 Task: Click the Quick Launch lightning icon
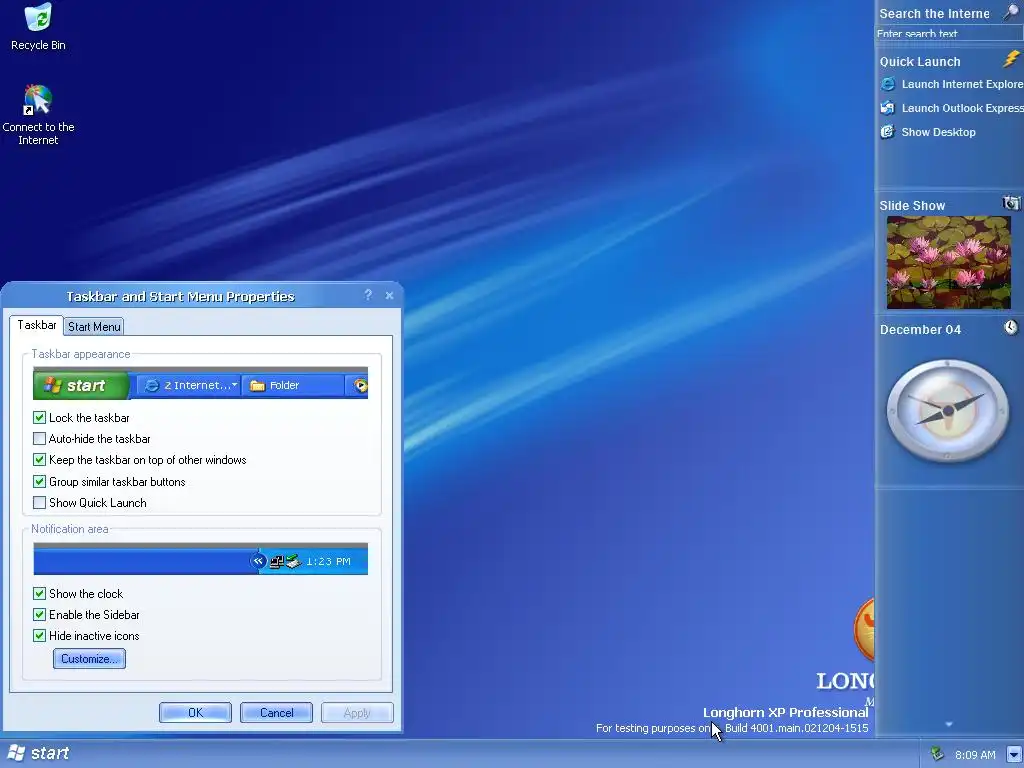[x=1011, y=59]
